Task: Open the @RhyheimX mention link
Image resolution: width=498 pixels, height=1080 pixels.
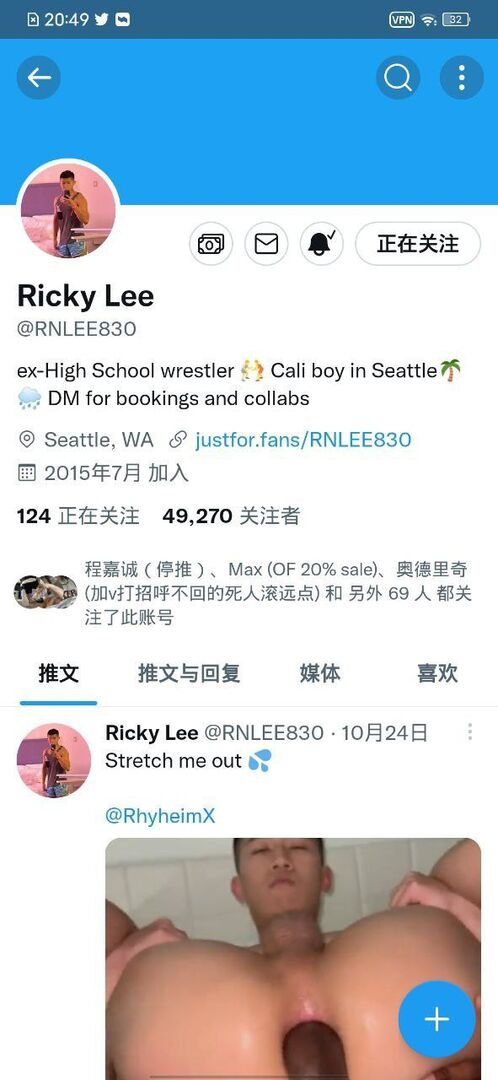Action: click(160, 816)
